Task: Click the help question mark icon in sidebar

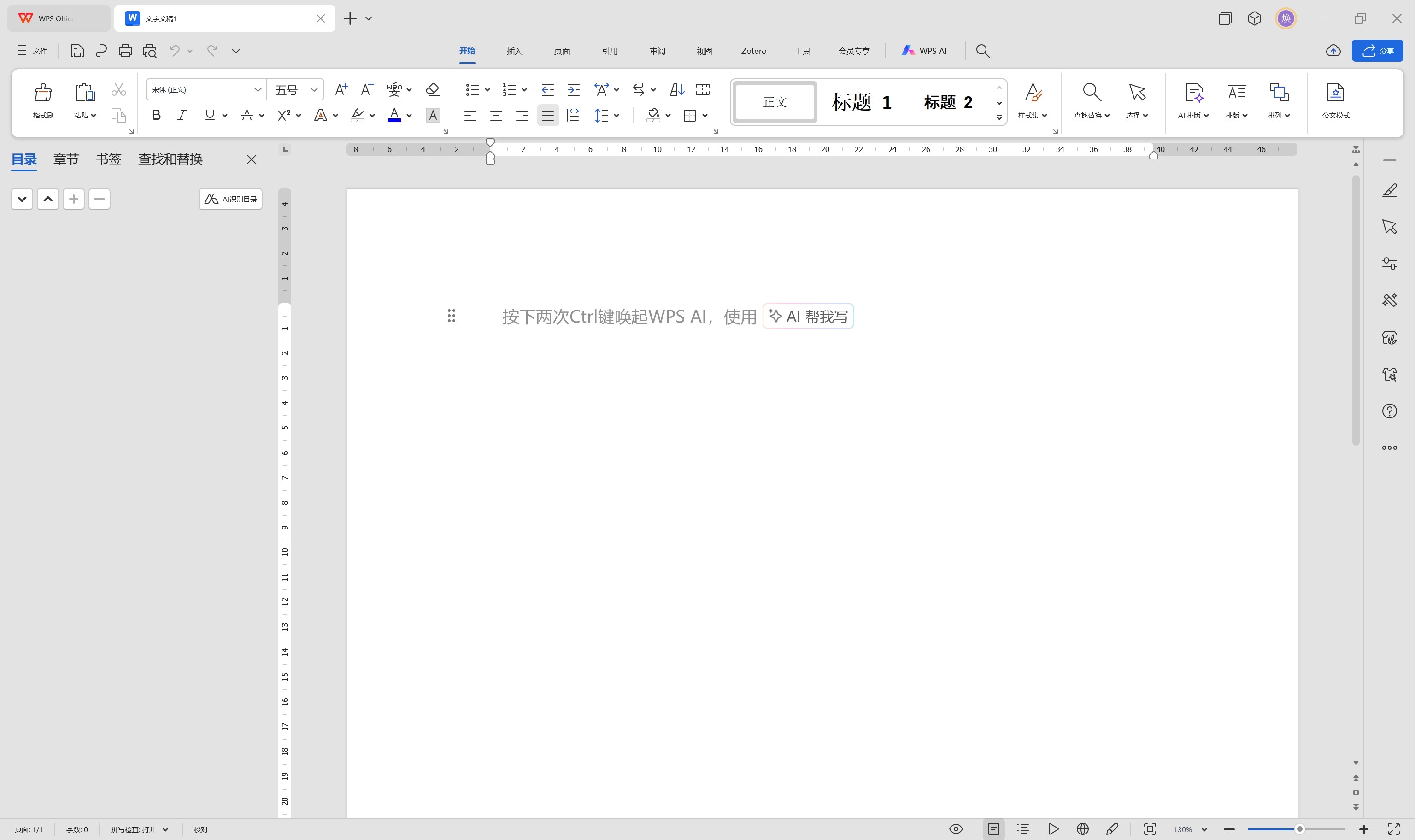Action: pyautogui.click(x=1390, y=411)
